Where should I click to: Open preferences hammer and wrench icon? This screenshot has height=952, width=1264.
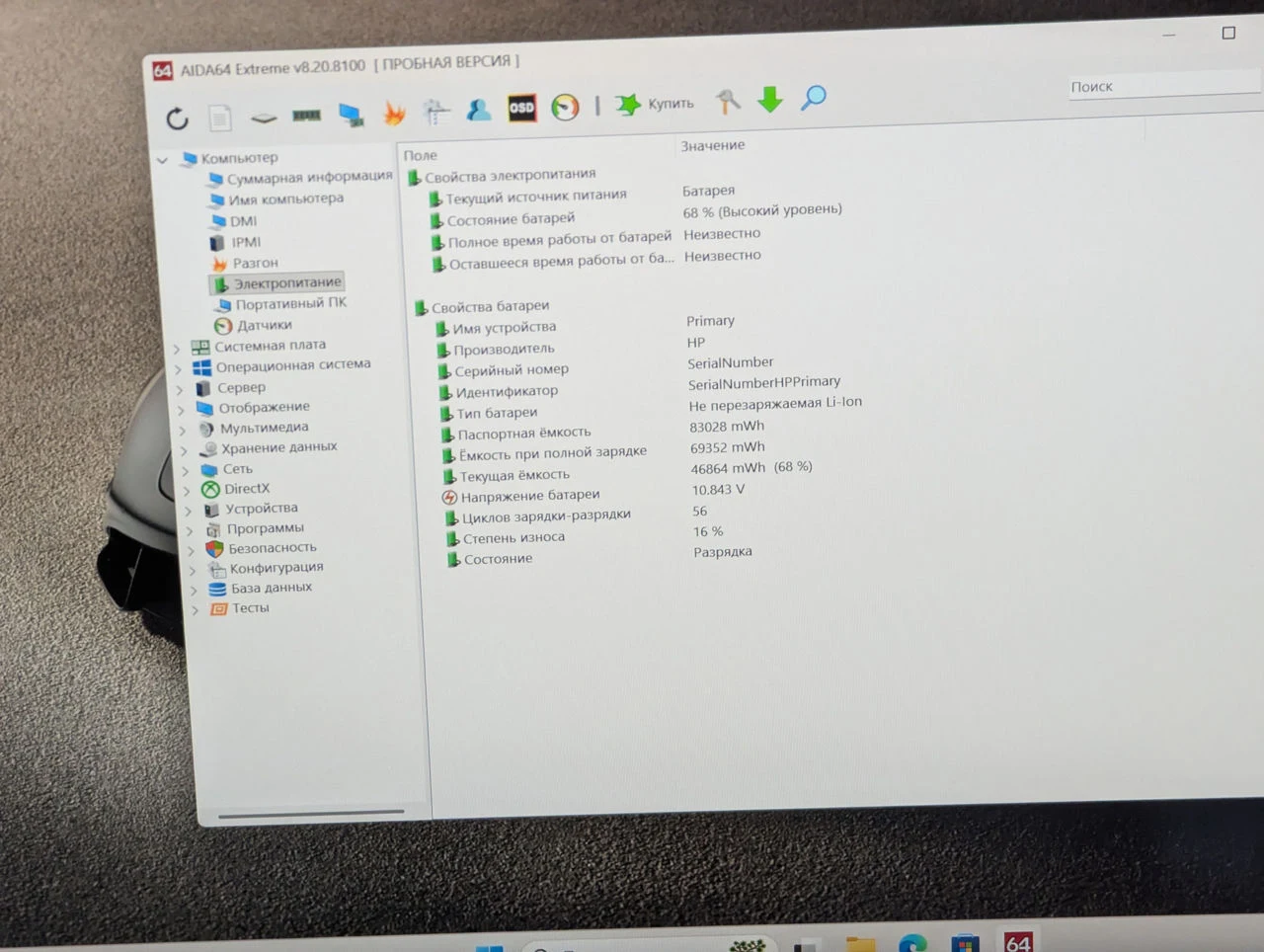pos(728,101)
